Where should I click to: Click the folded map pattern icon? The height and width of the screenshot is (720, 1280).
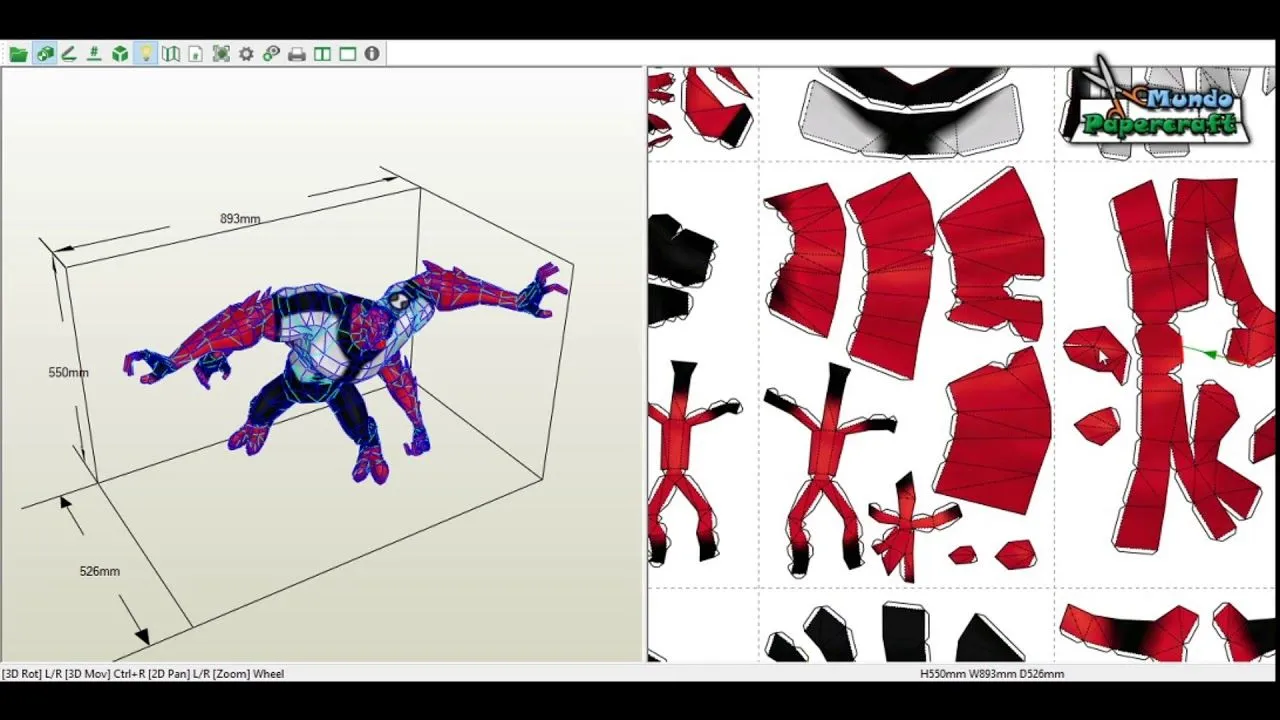[171, 54]
